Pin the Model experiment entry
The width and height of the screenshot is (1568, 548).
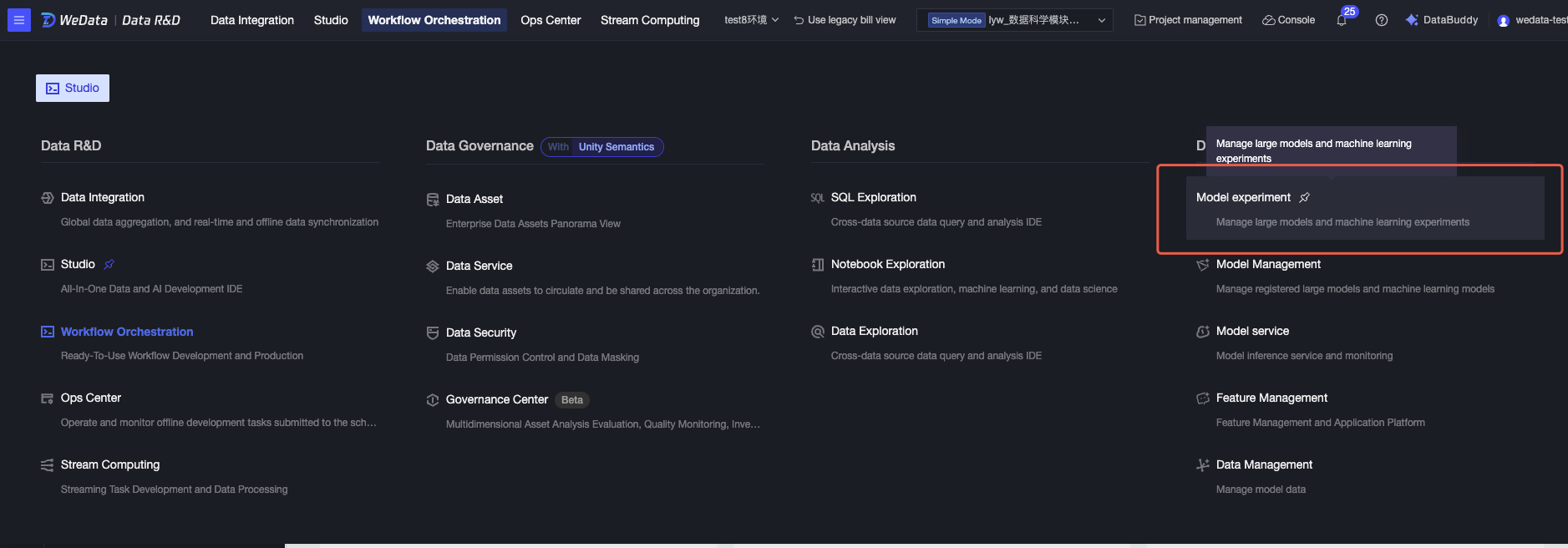click(1305, 197)
